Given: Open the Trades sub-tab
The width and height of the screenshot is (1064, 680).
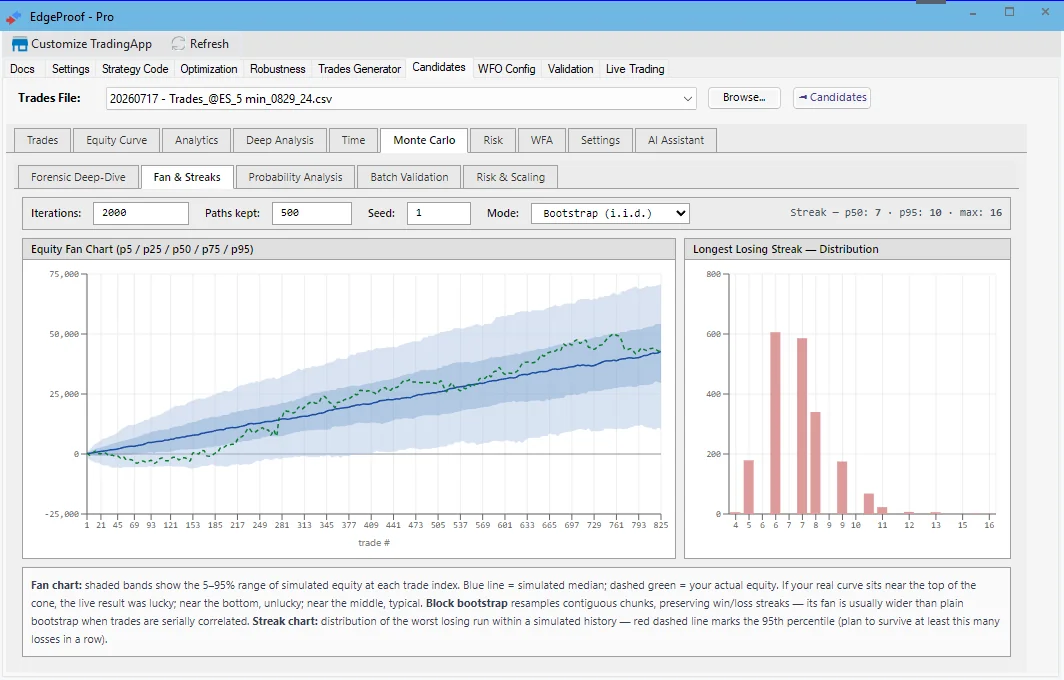Looking at the screenshot, I should (x=43, y=140).
